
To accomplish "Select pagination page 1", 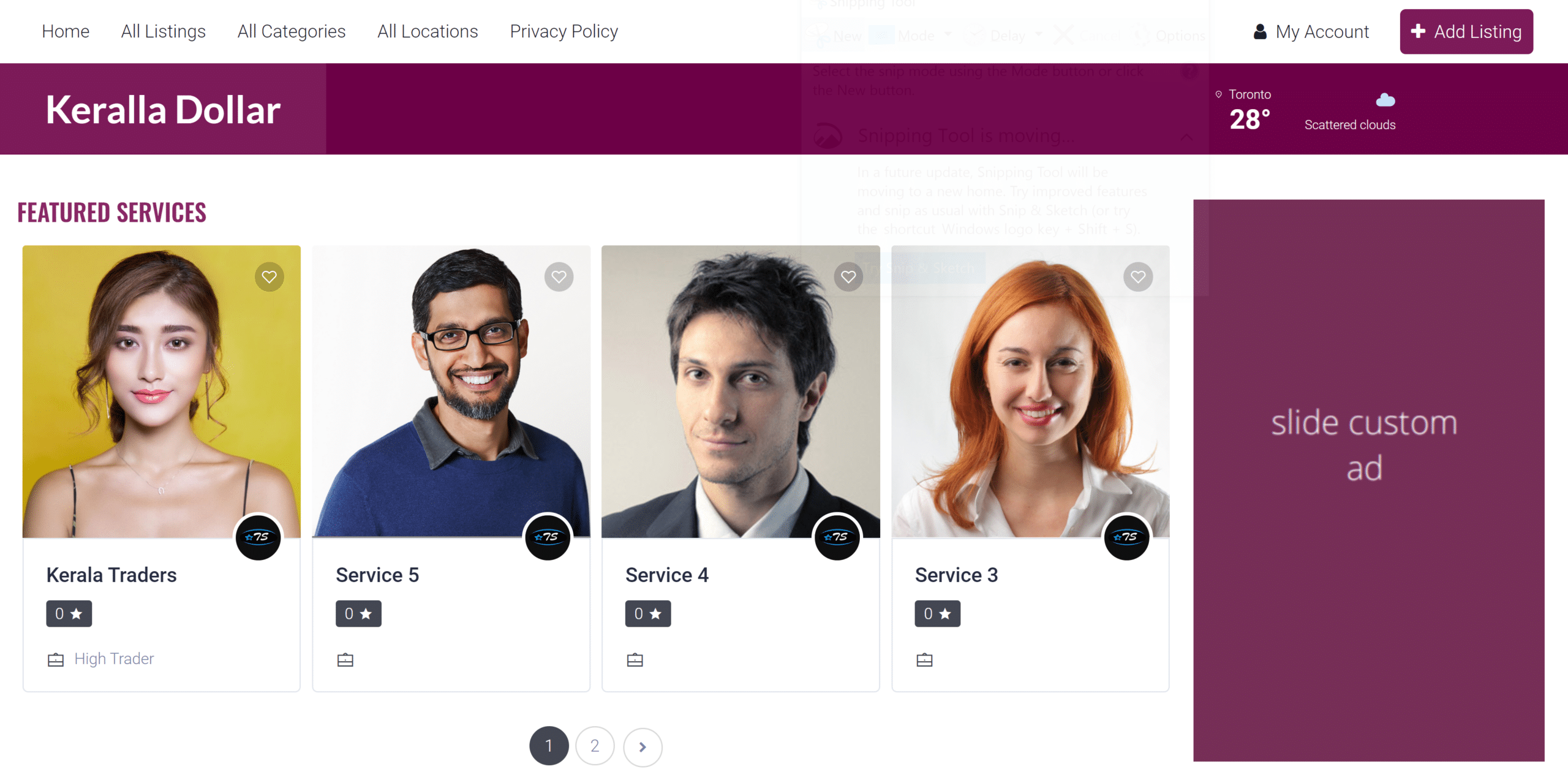I will click(549, 746).
